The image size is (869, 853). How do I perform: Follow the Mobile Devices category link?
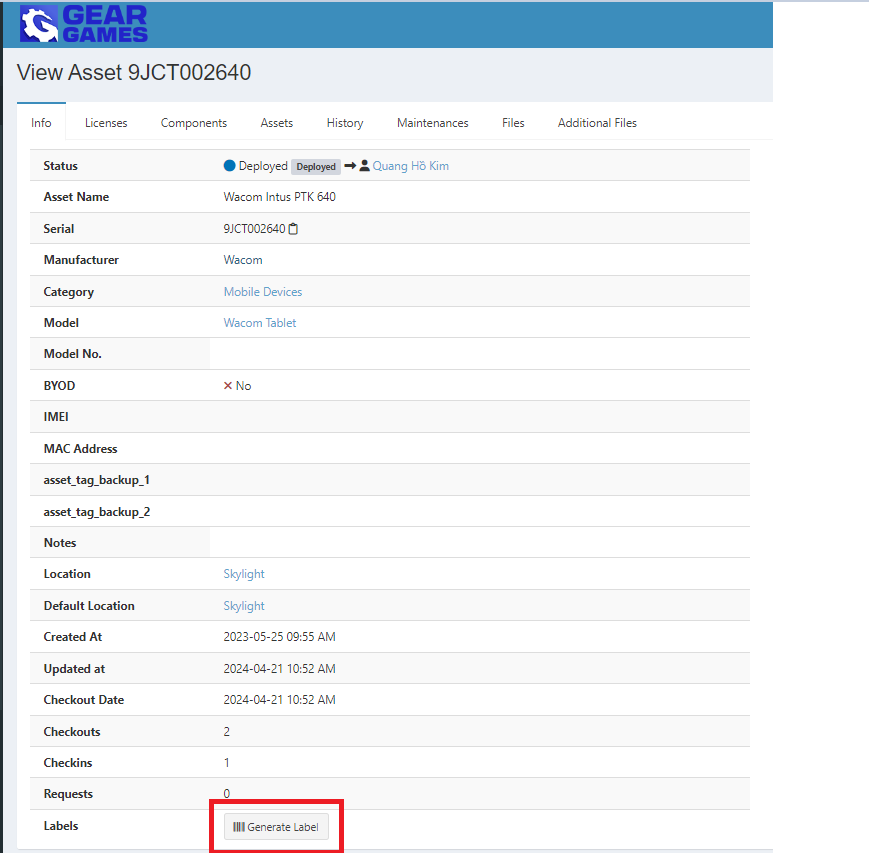[263, 292]
